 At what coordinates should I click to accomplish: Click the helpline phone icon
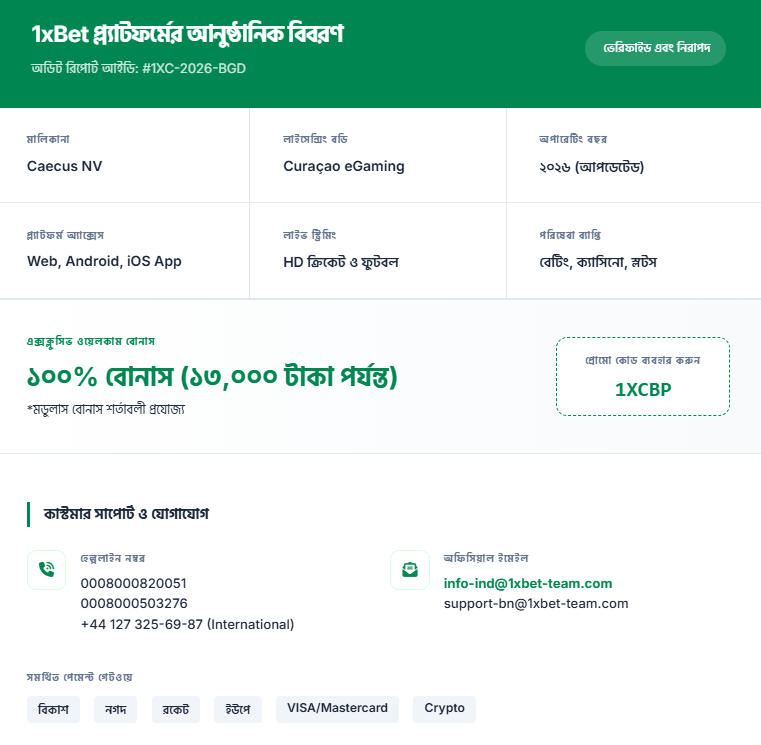pos(46,570)
